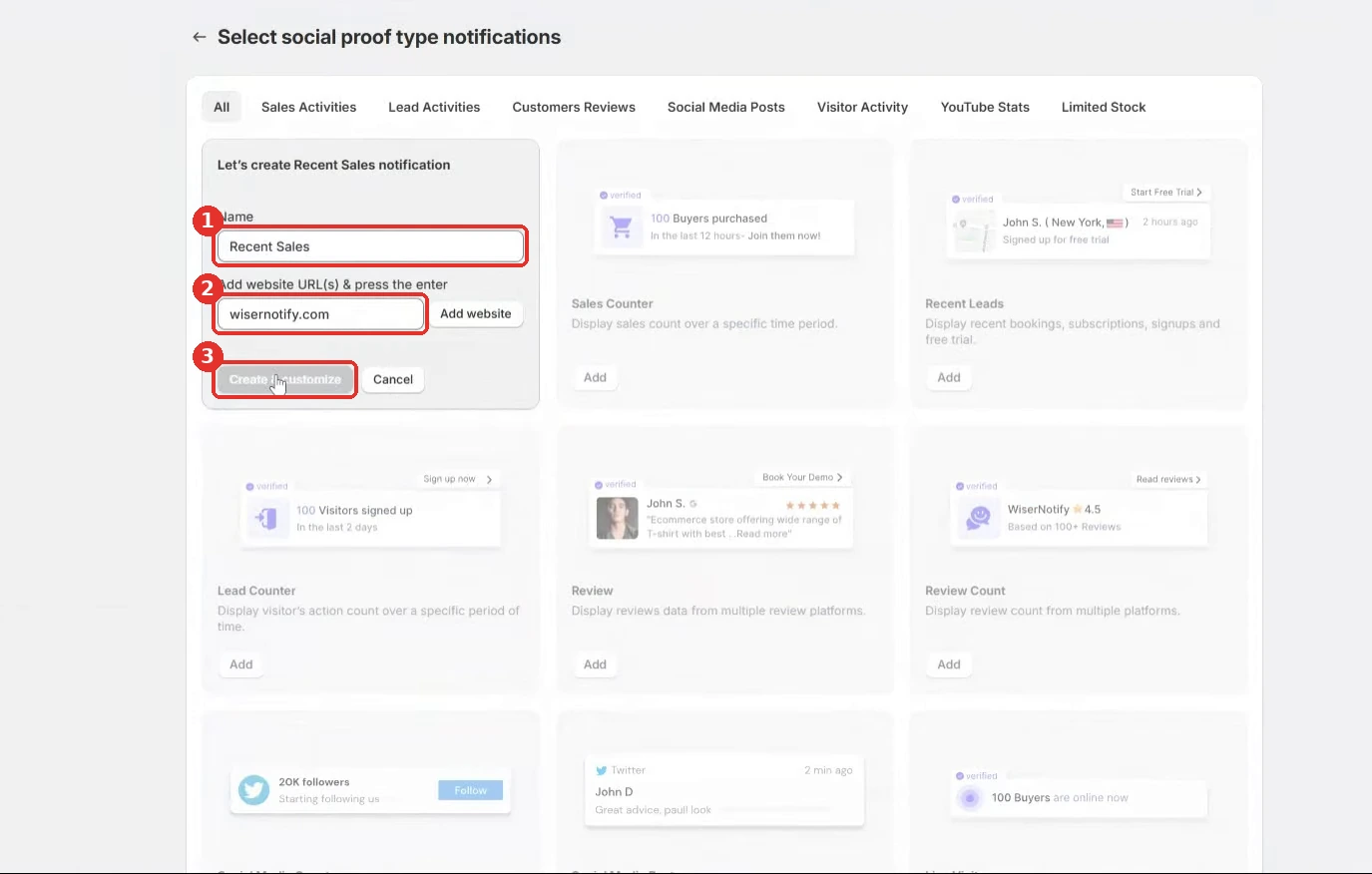Click the Review Count smiley chat icon
1372x874 pixels.
979,518
